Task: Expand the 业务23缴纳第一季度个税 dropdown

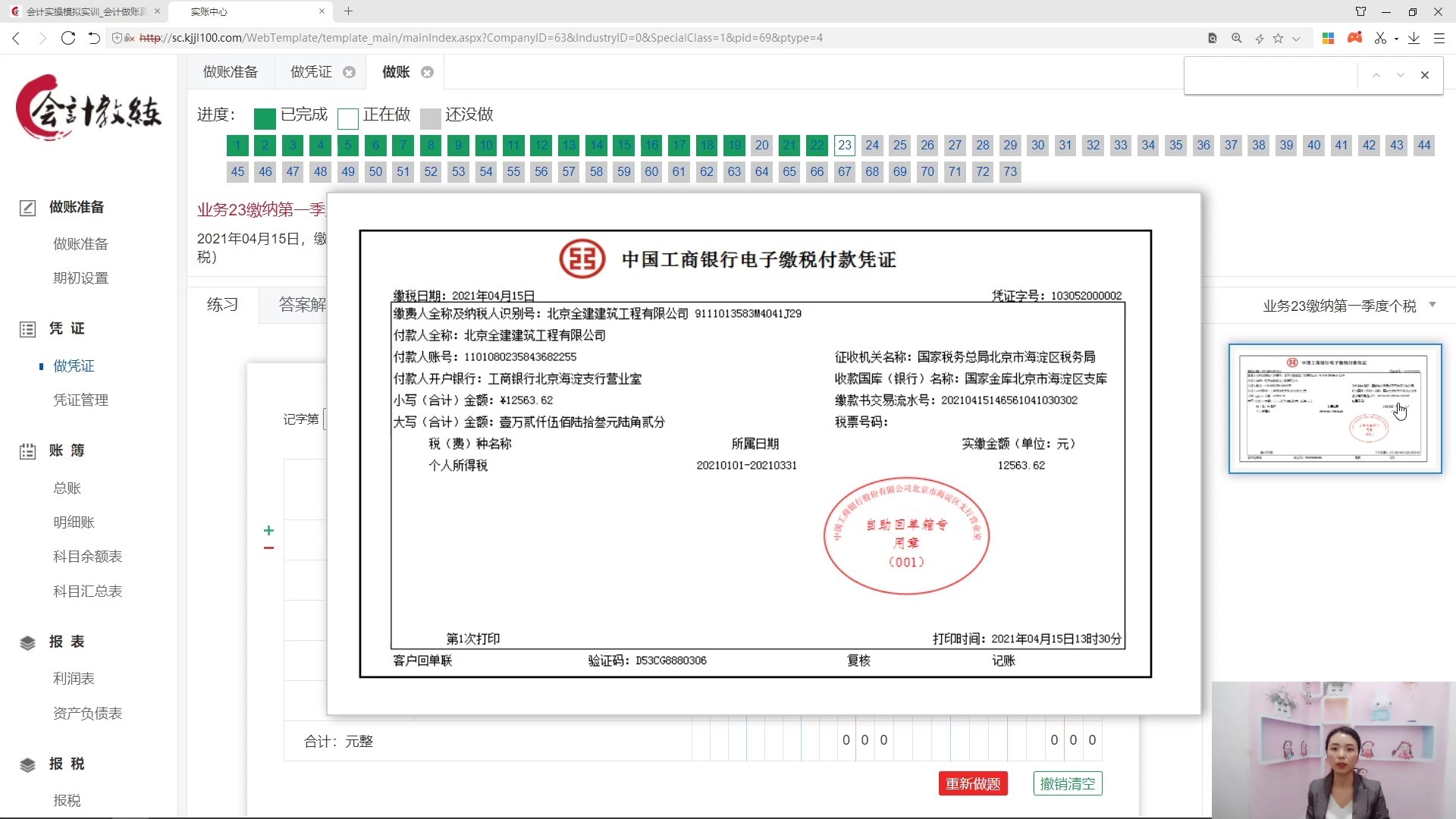Action: tap(1350, 306)
